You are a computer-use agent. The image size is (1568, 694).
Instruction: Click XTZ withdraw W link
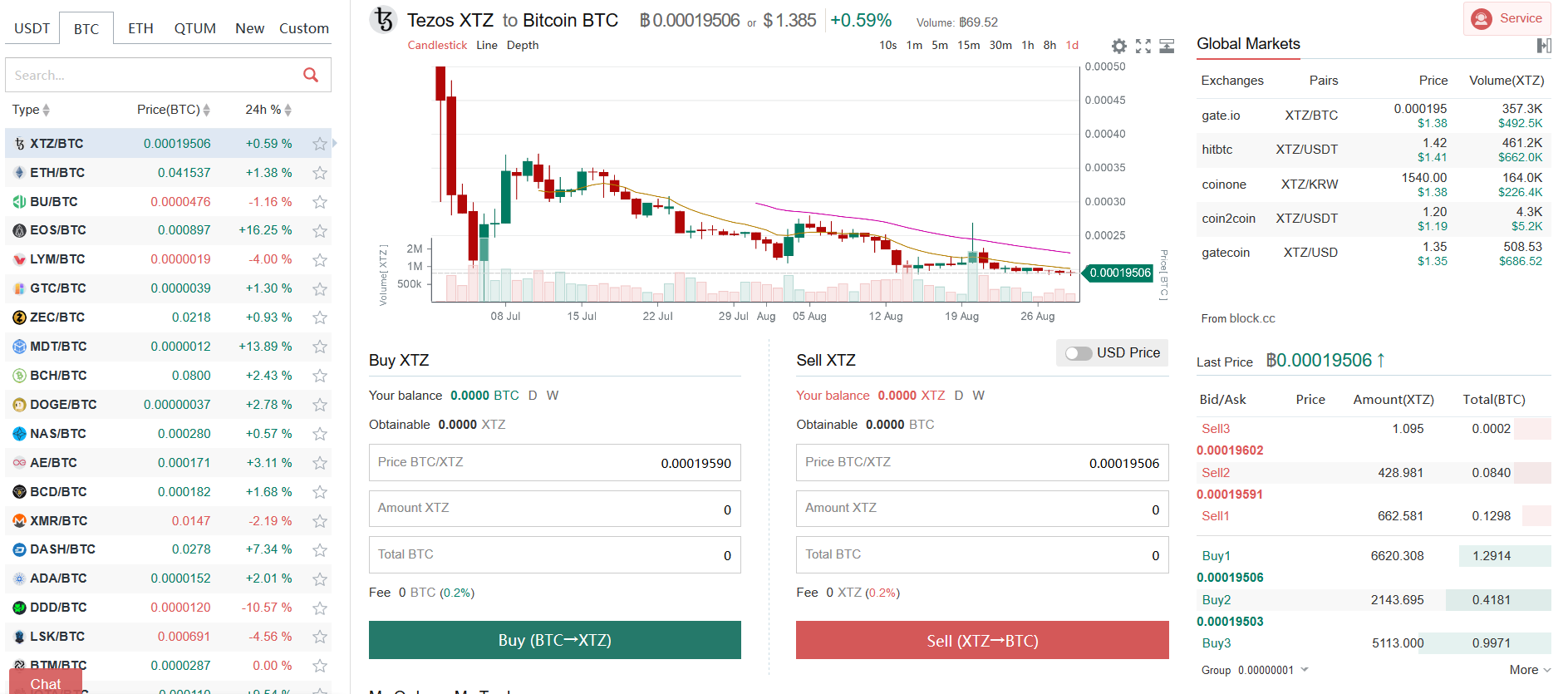[x=979, y=396]
